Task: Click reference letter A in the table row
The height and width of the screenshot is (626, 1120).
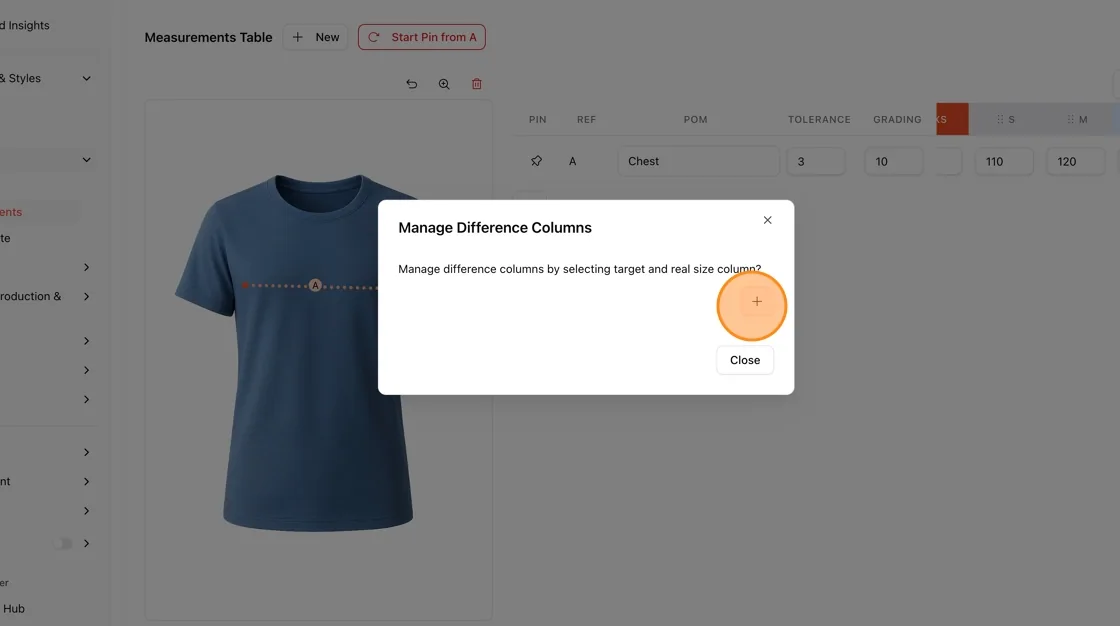Action: pyautogui.click(x=572, y=162)
